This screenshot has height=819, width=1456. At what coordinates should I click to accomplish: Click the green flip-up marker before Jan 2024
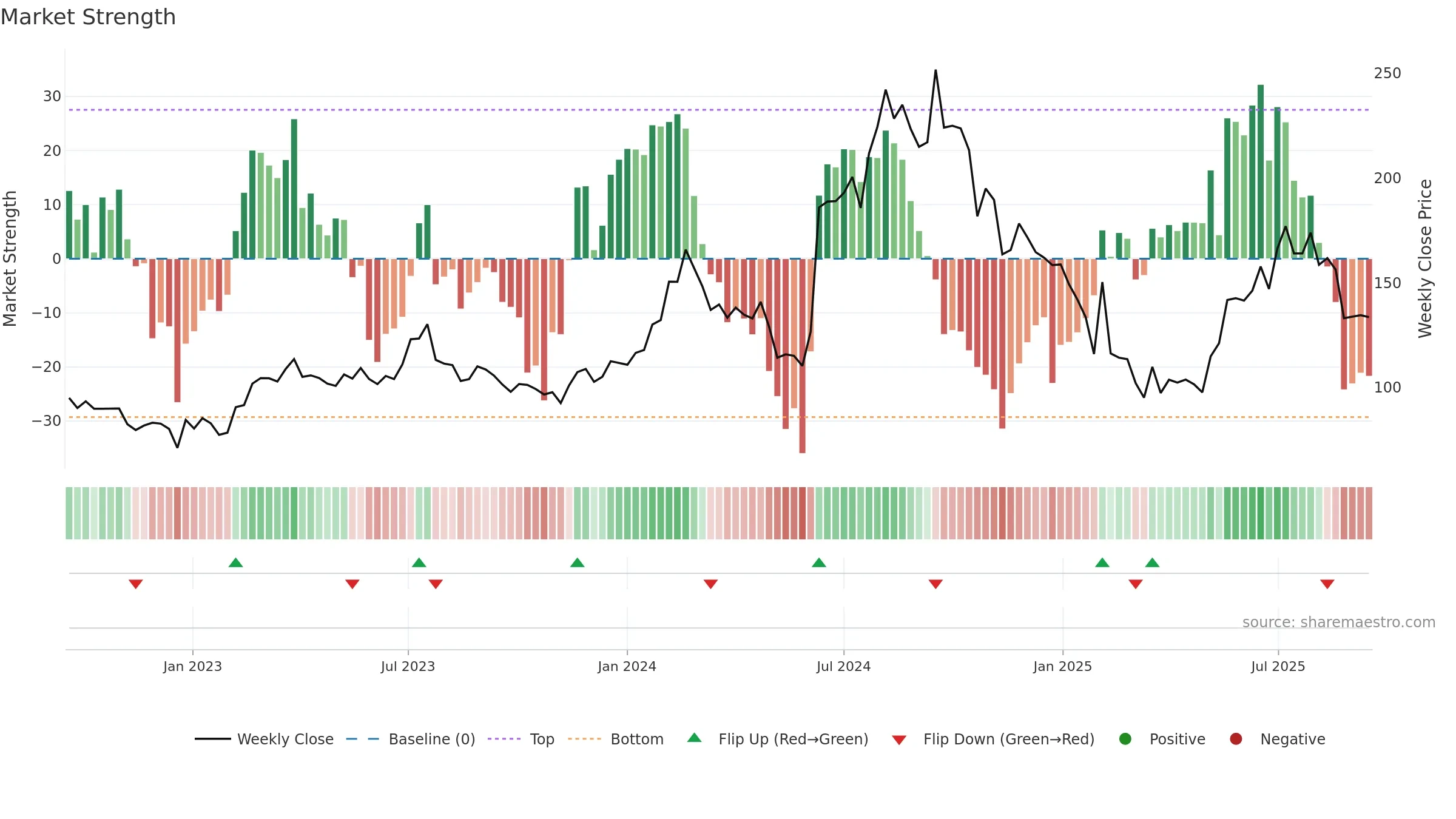click(x=578, y=562)
